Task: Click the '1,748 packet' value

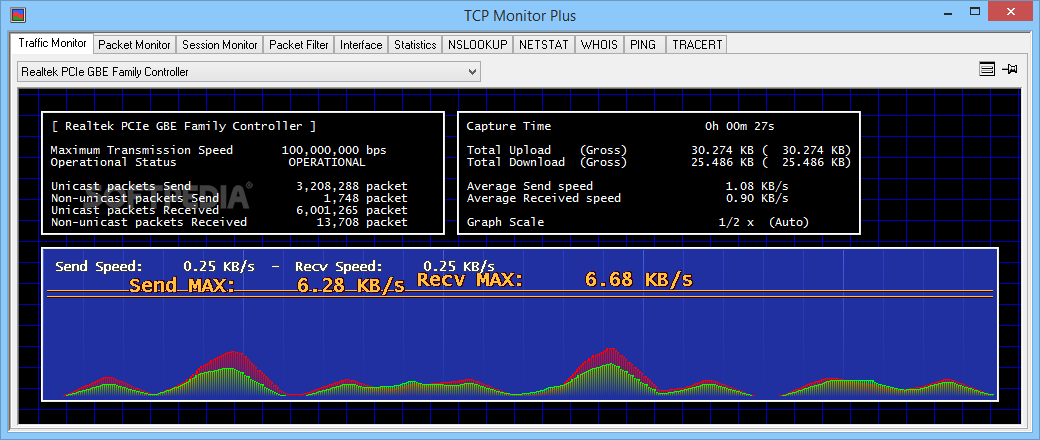Action: (x=365, y=198)
